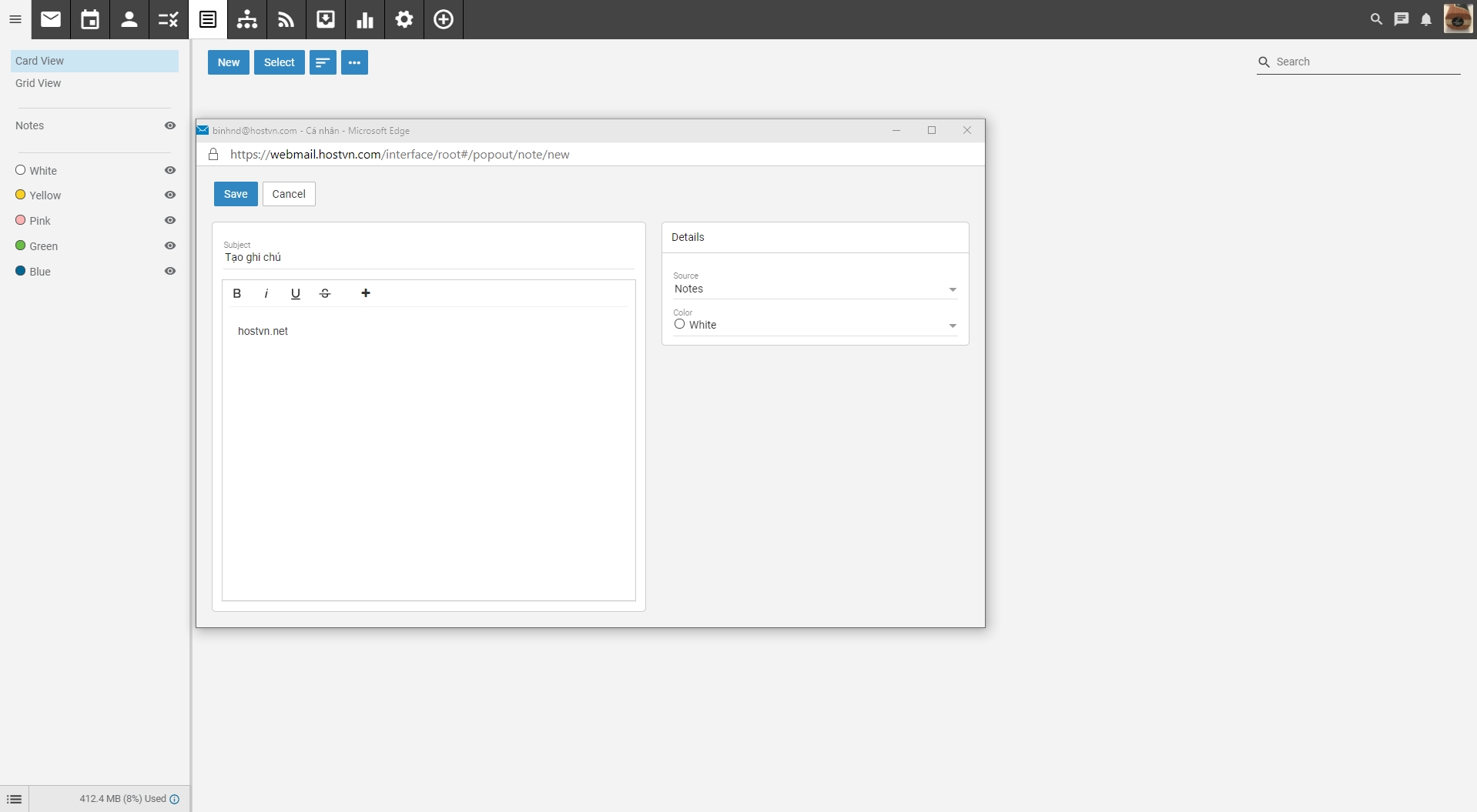
Task: Click the Green color filter swatch
Action: coord(21,246)
